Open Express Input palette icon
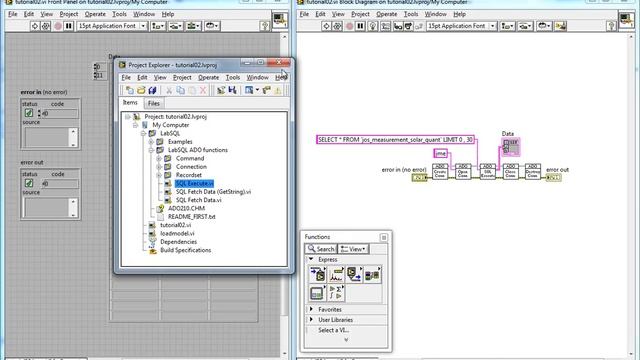640x360 pixels. coord(318,275)
